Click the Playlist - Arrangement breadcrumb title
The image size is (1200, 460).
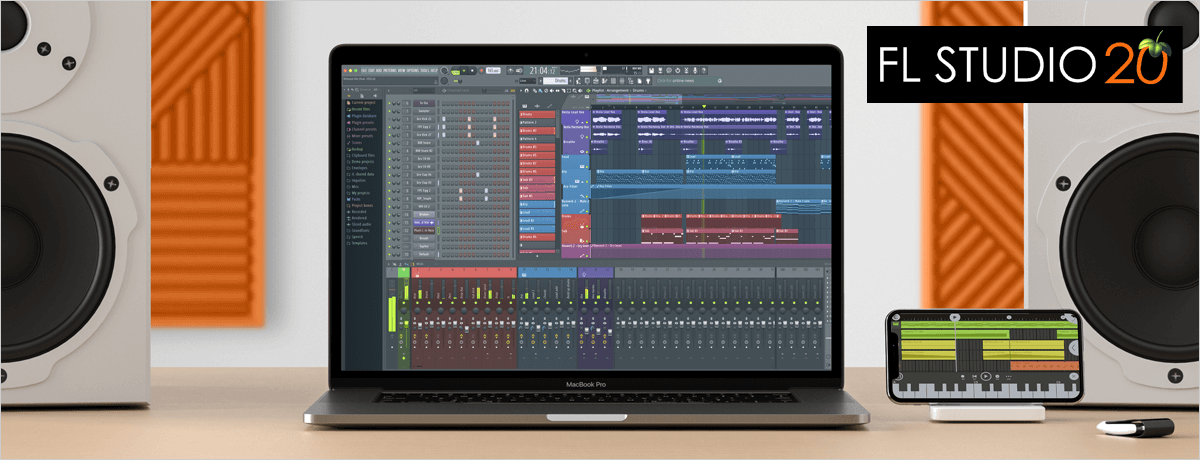click(x=610, y=90)
